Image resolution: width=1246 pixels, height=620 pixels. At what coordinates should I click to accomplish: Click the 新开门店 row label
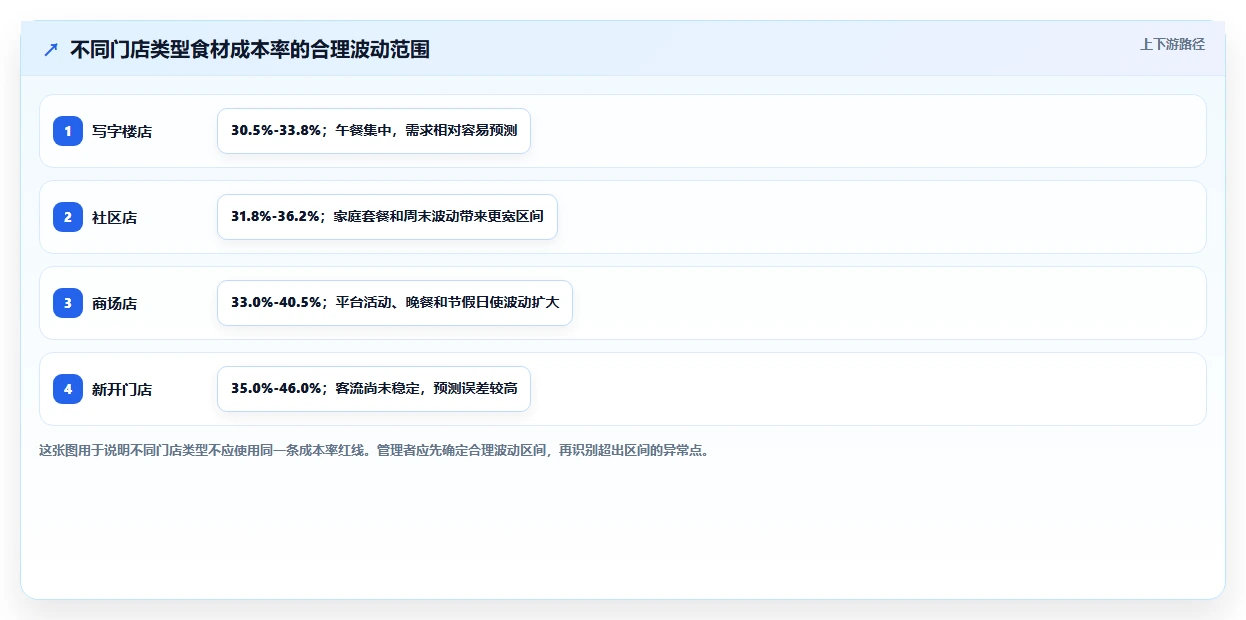pyautogui.click(x=122, y=389)
